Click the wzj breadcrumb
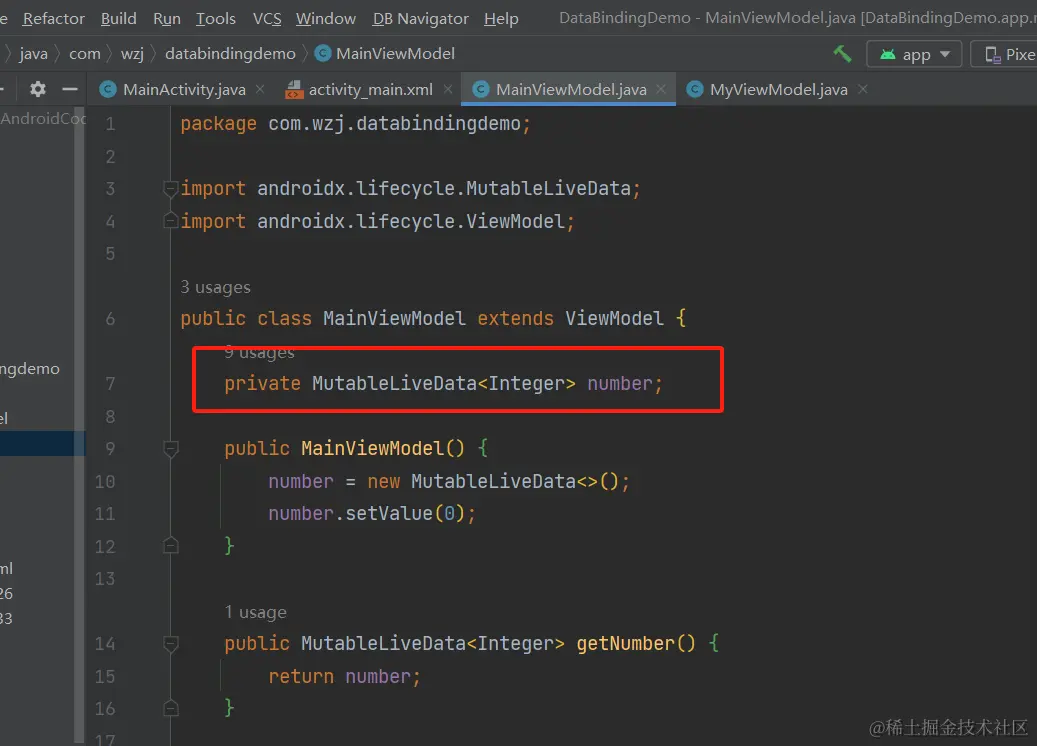This screenshot has height=746, width=1037. [x=132, y=54]
